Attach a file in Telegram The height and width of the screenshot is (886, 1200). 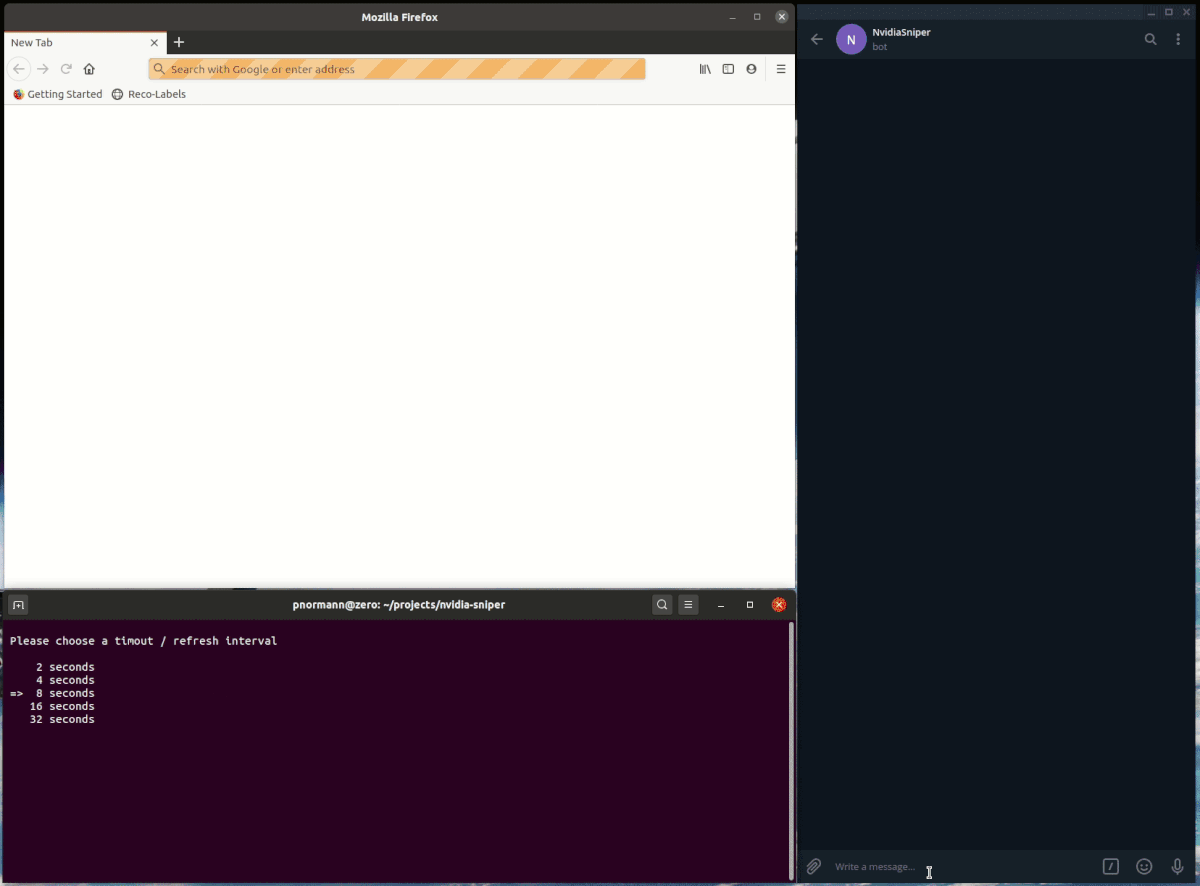pos(814,867)
